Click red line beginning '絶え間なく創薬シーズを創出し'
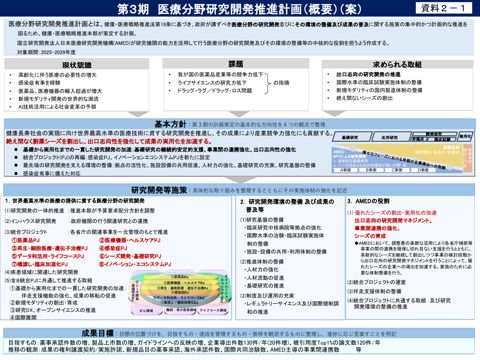 pyautogui.click(x=109, y=141)
